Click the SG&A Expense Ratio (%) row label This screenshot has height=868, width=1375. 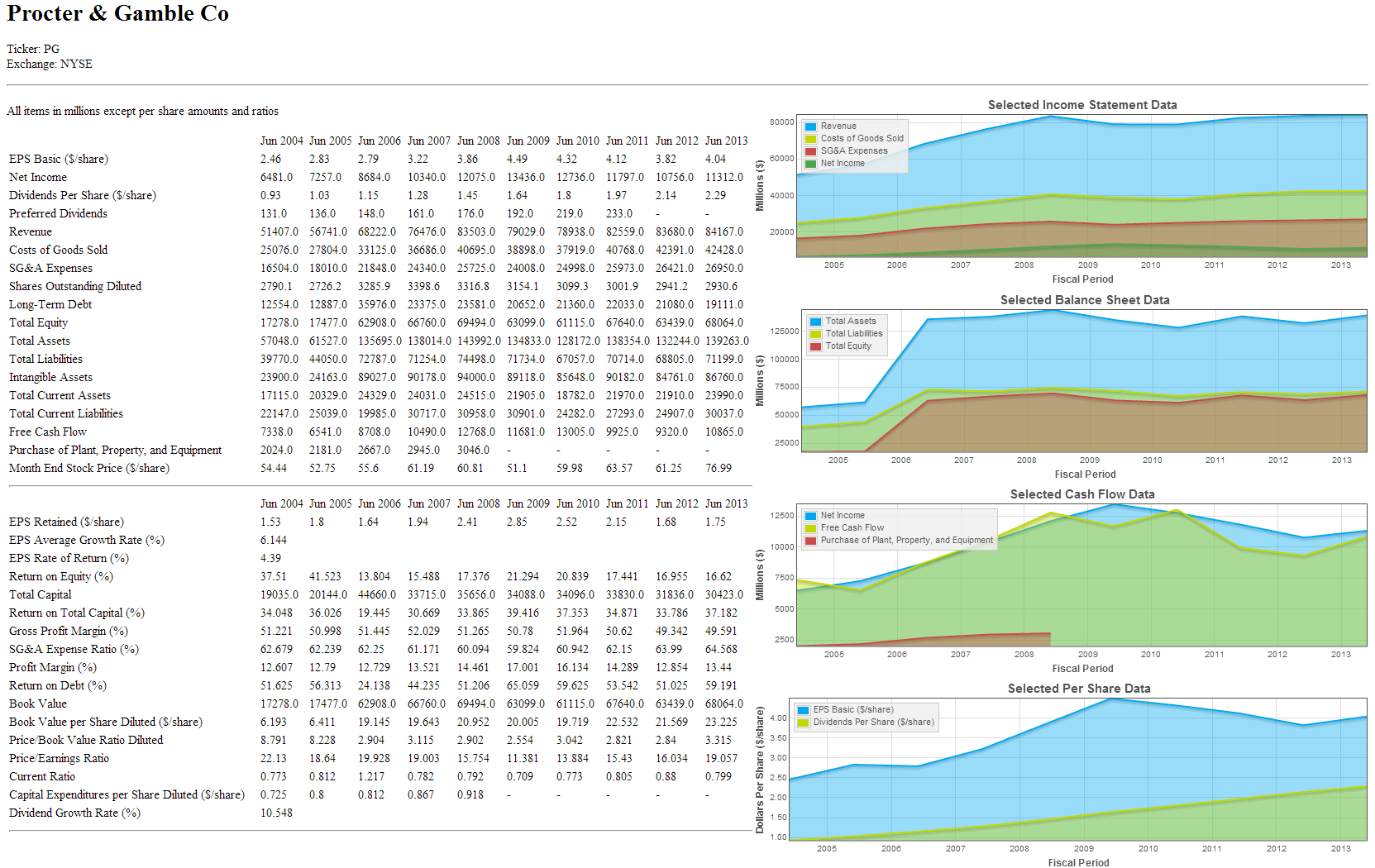(74, 649)
